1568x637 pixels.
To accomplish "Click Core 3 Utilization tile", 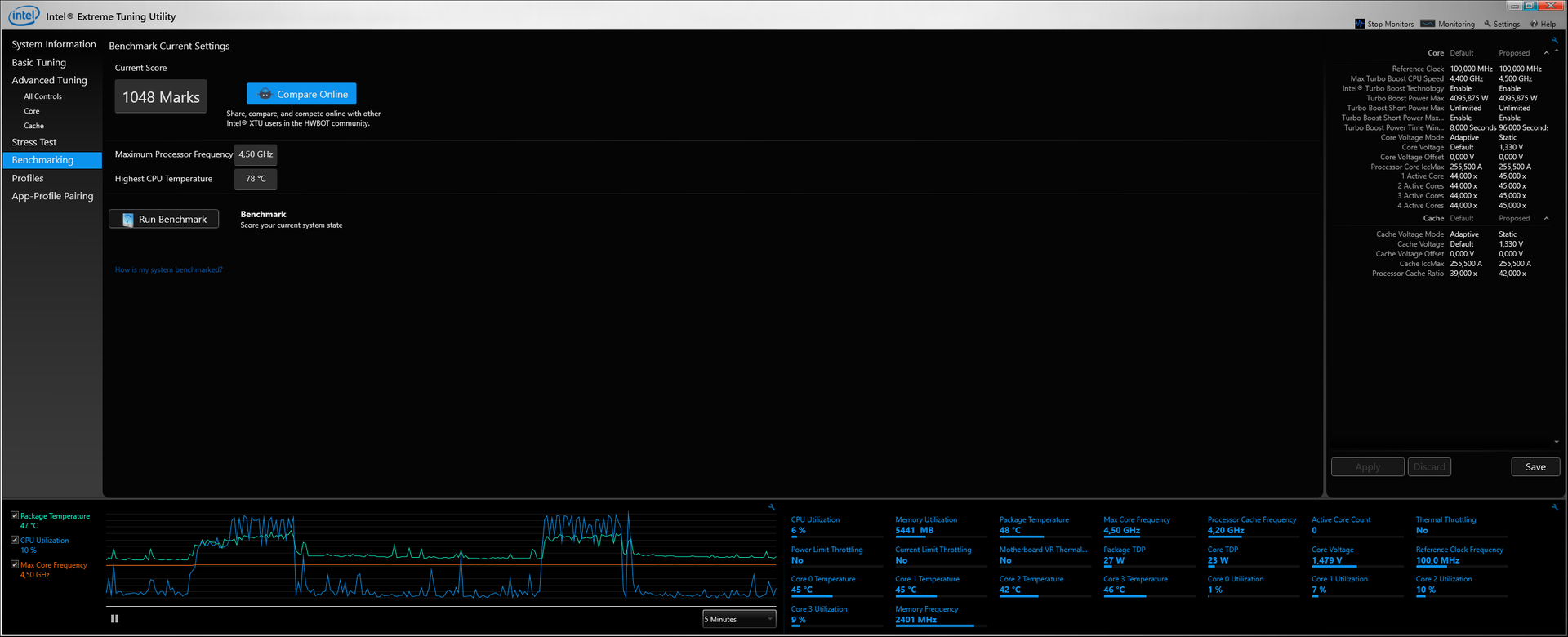I will point(836,615).
